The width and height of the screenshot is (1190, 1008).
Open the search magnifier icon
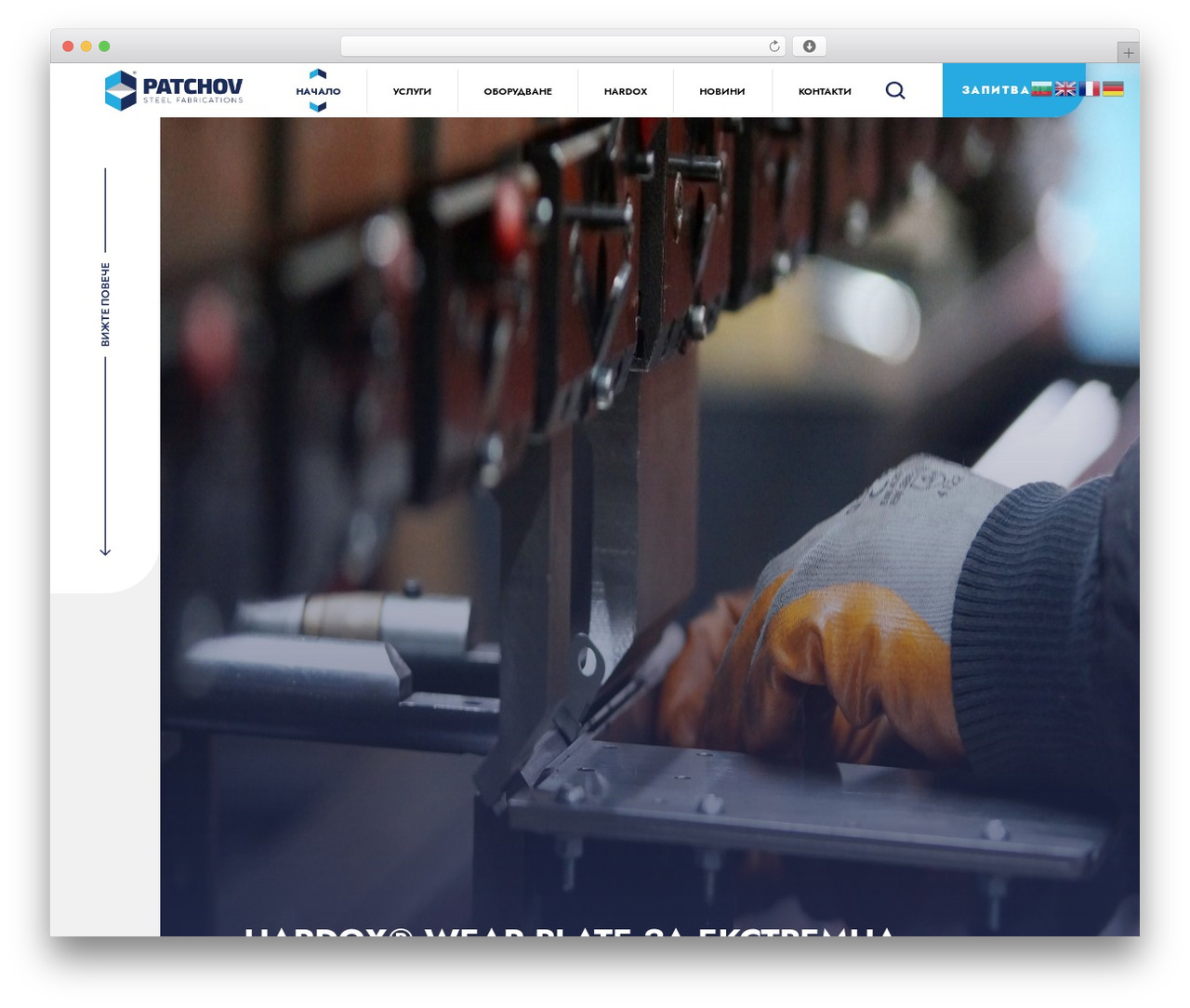tap(895, 90)
